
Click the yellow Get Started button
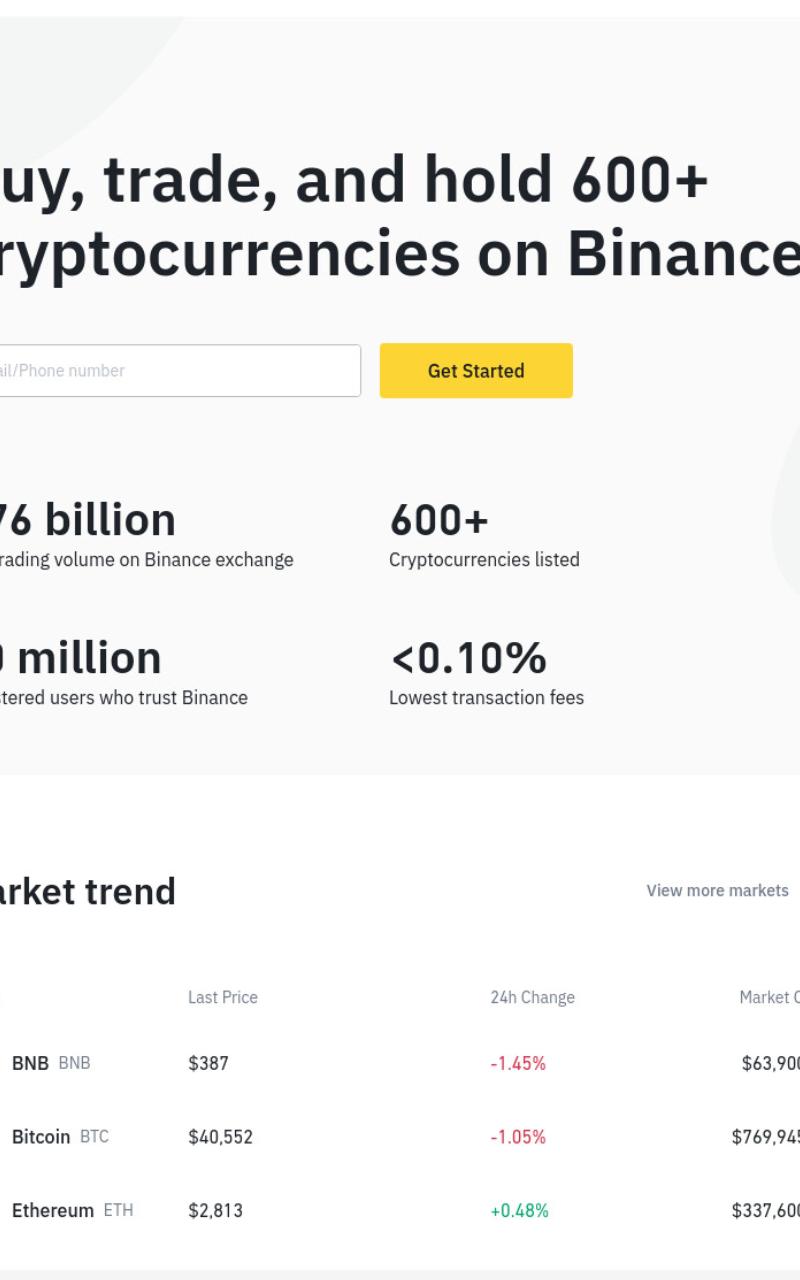(x=476, y=371)
